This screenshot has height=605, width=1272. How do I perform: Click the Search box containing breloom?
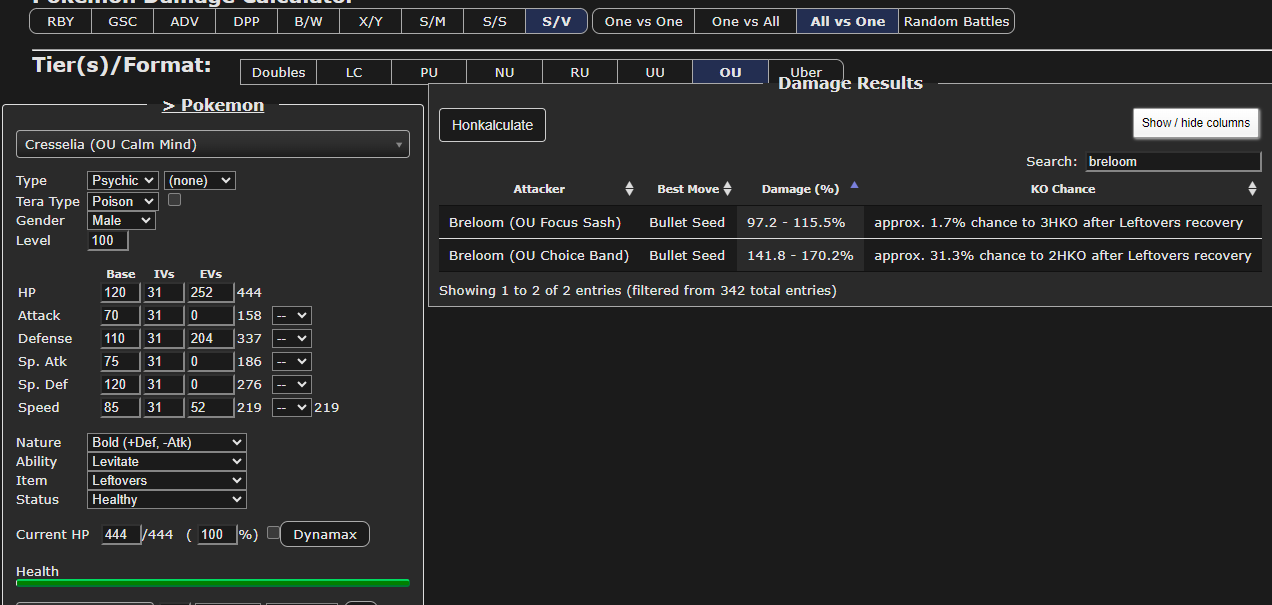click(1173, 161)
